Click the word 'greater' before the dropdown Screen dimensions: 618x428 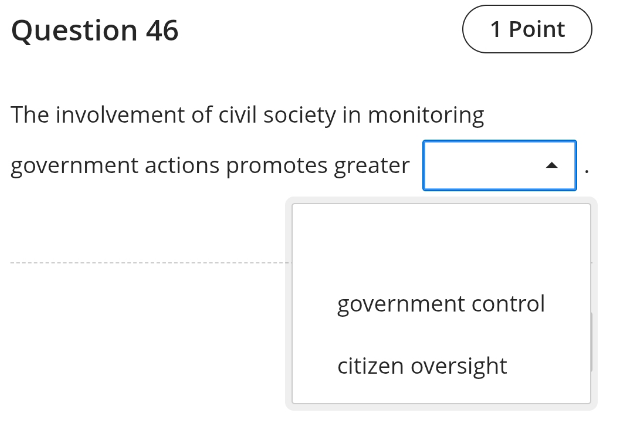pyautogui.click(x=372, y=166)
